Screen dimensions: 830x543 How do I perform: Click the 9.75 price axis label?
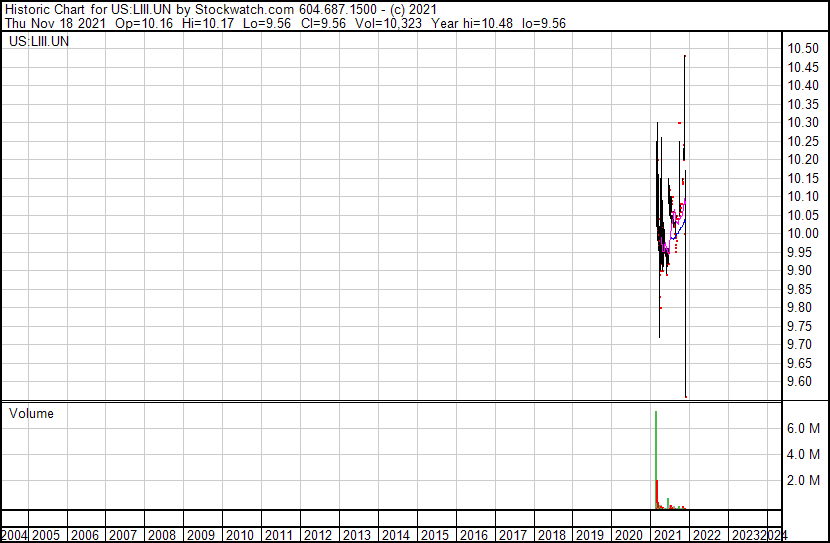[799, 326]
